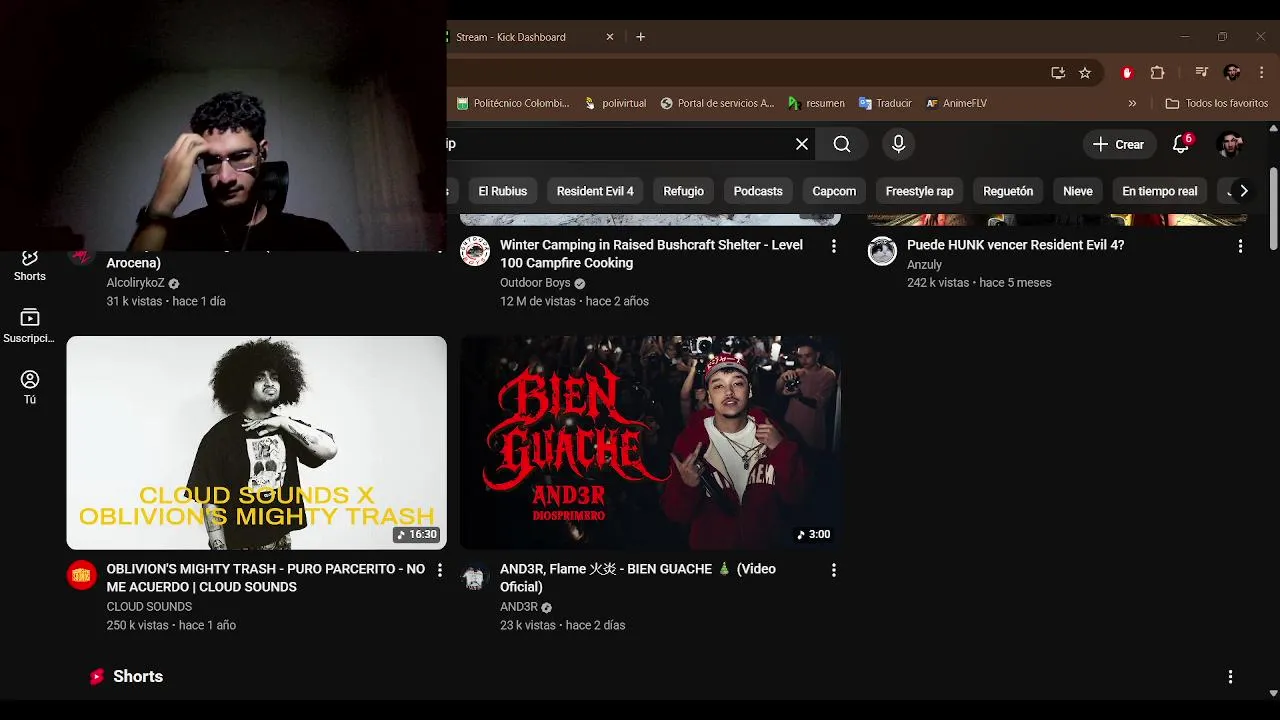Open the Outdoor Boys channel avatar

tap(475, 251)
